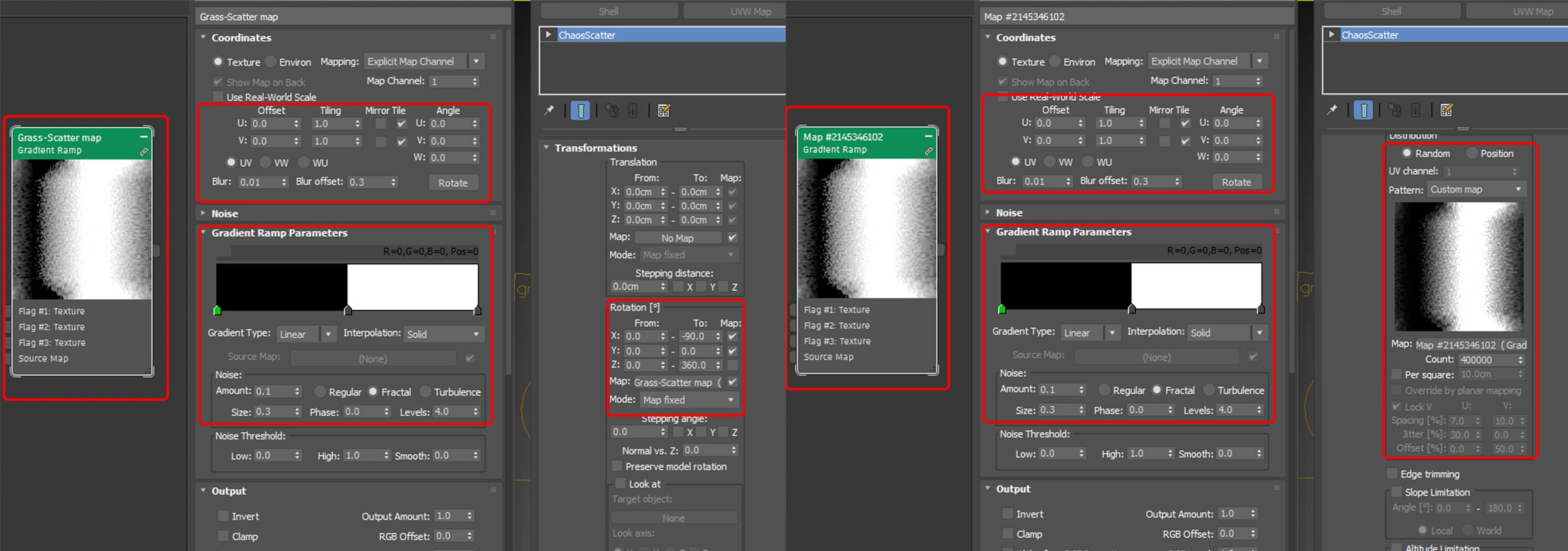This screenshot has height=551, width=1568.
Task: Collapse Map #2145346102 node with minus icon
Action: [928, 136]
